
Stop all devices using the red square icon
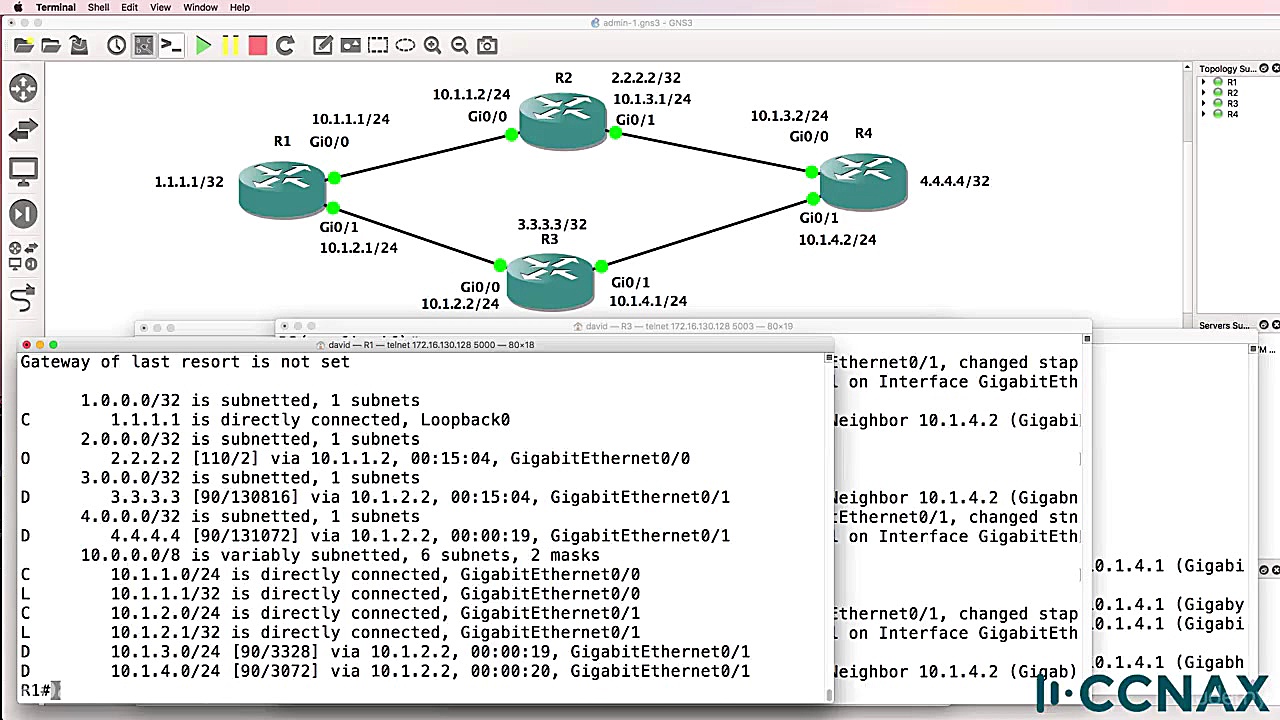coord(257,45)
